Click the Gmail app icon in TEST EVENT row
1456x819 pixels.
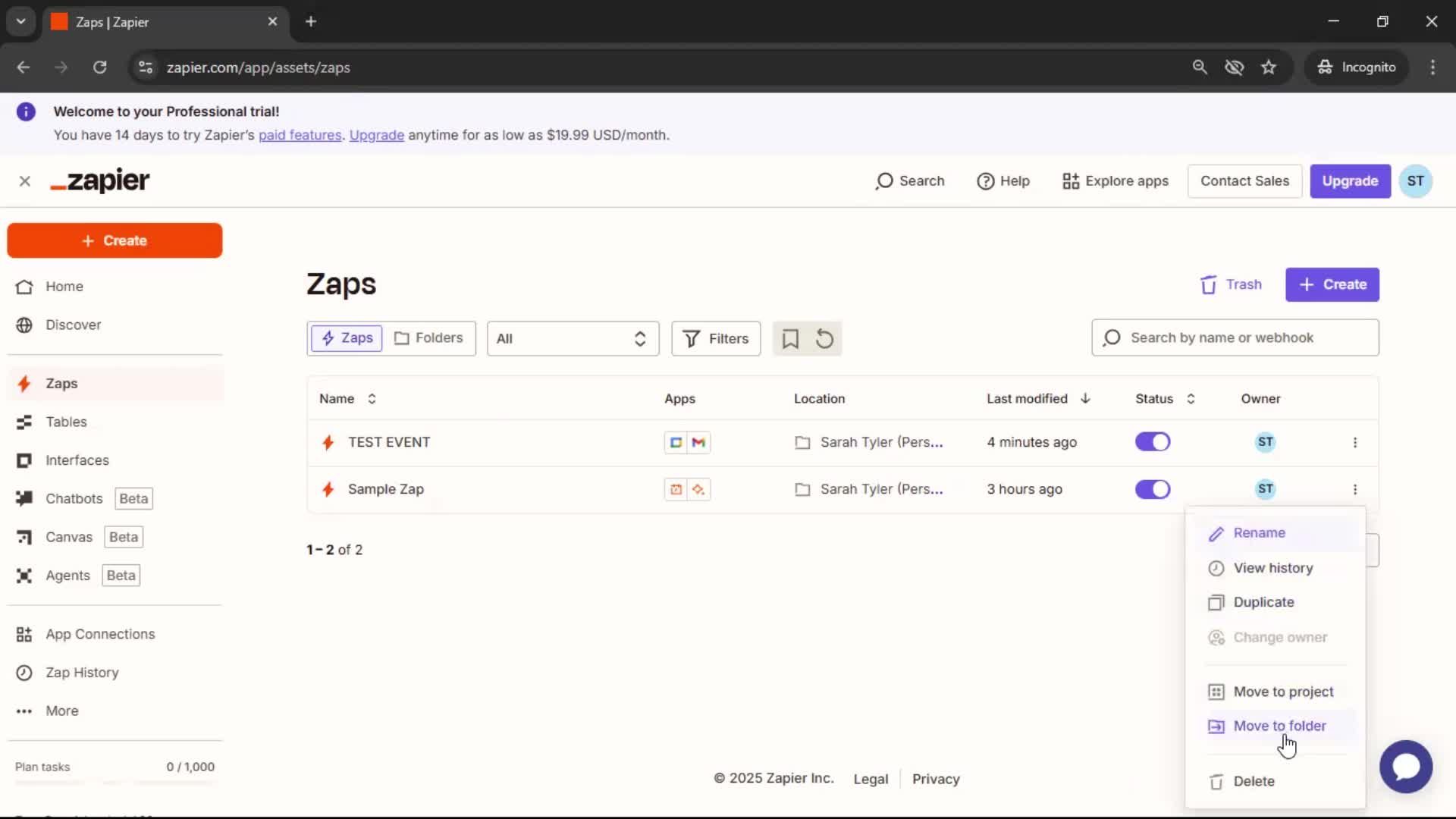click(699, 443)
